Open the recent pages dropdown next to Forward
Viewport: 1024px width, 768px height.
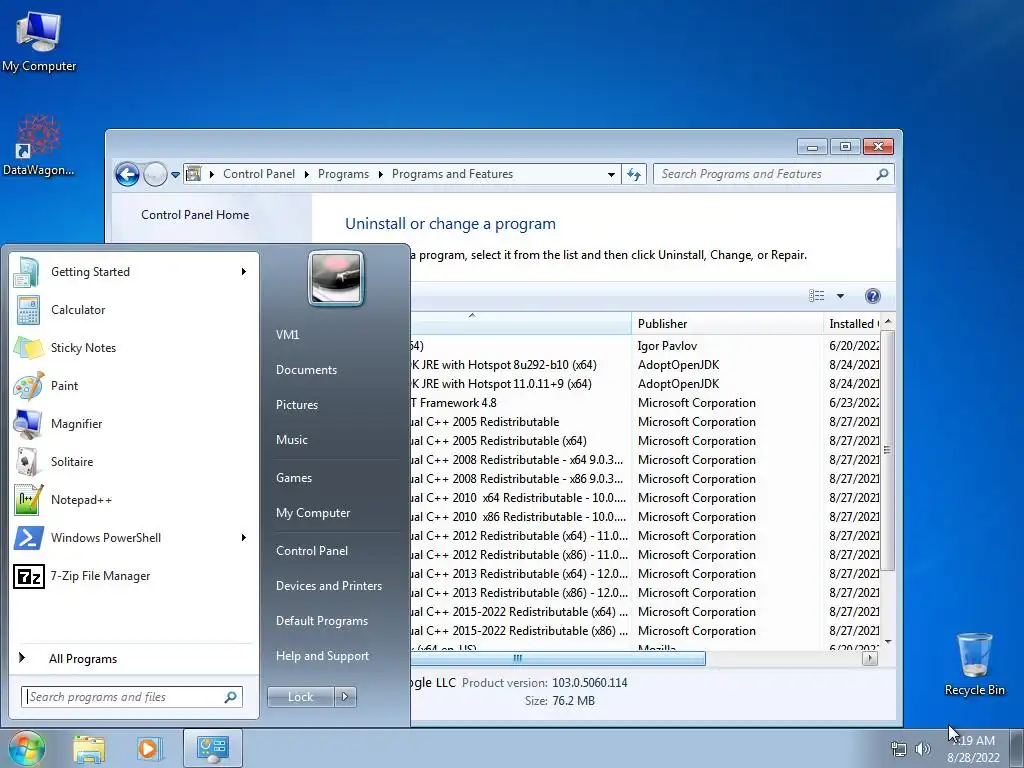175,175
